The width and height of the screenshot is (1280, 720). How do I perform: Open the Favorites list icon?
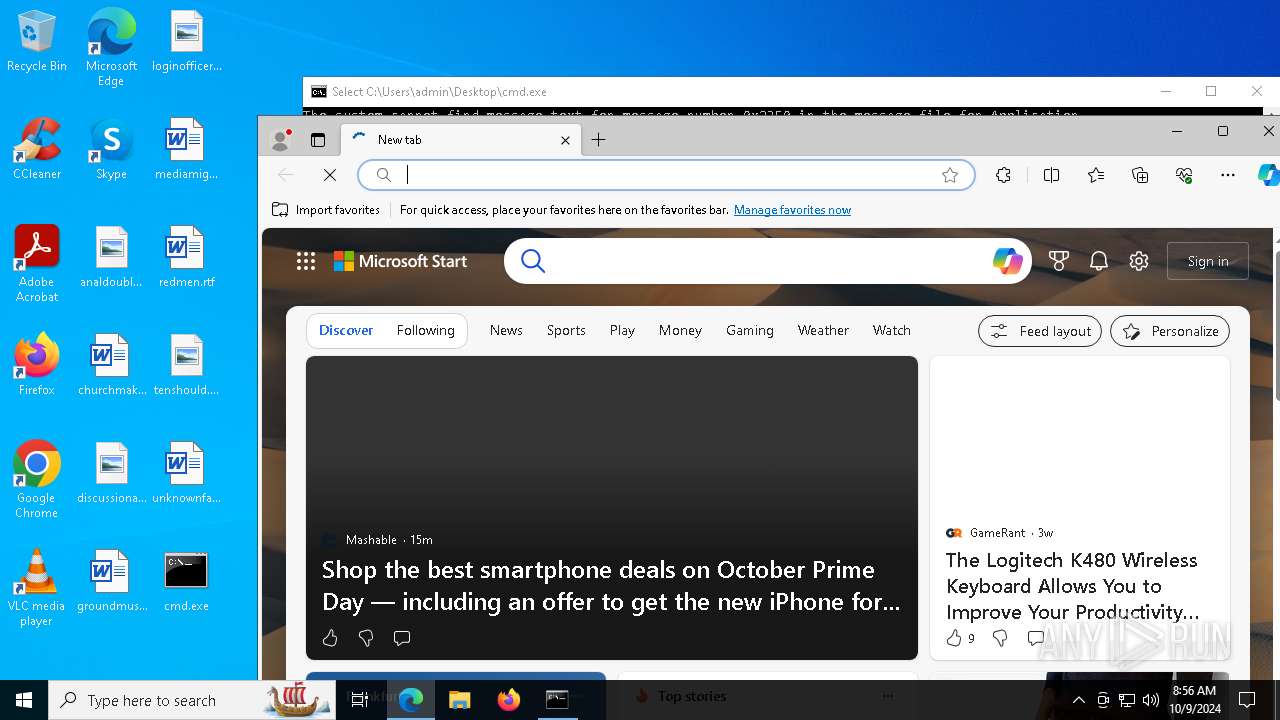click(1096, 175)
